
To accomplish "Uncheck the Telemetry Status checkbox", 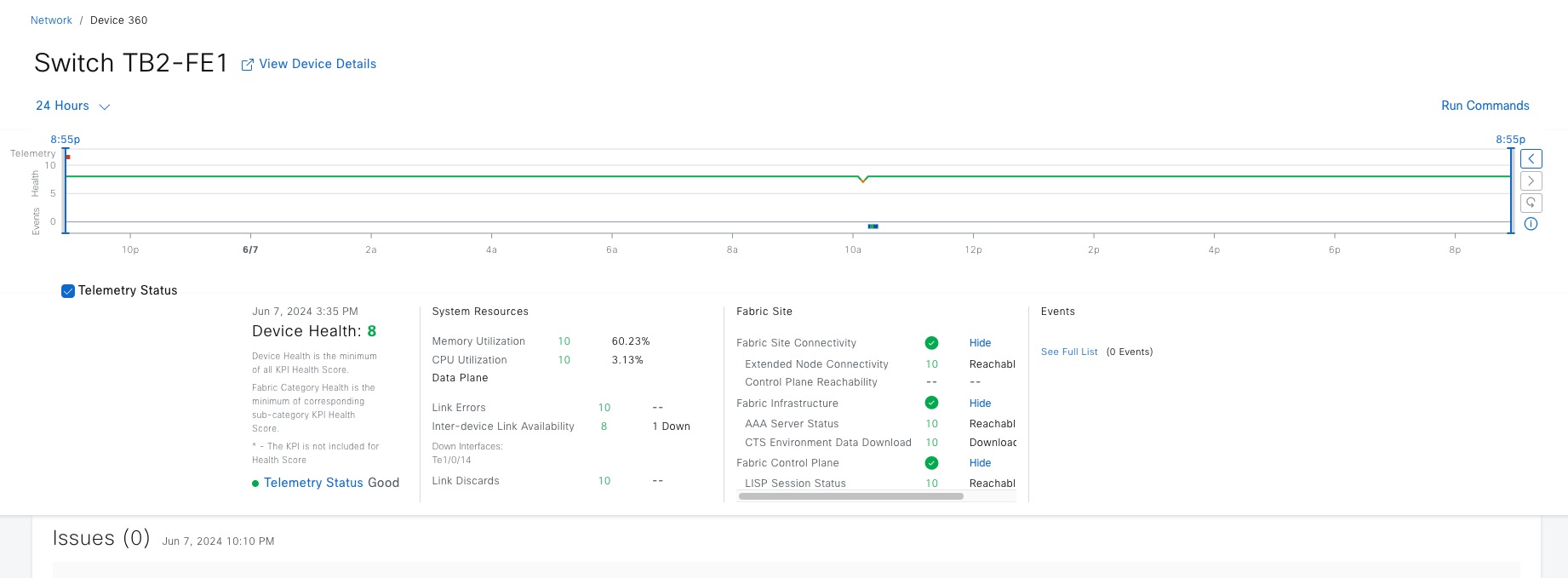I will point(68,291).
